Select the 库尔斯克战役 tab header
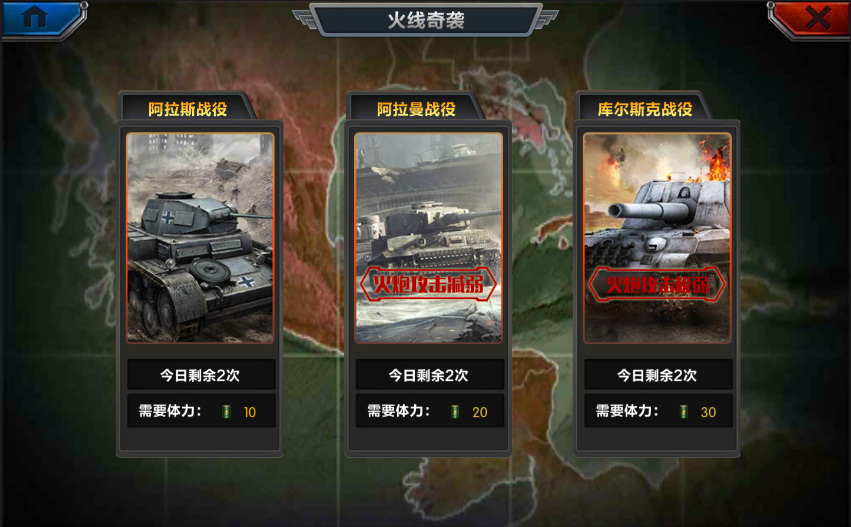 [645, 109]
